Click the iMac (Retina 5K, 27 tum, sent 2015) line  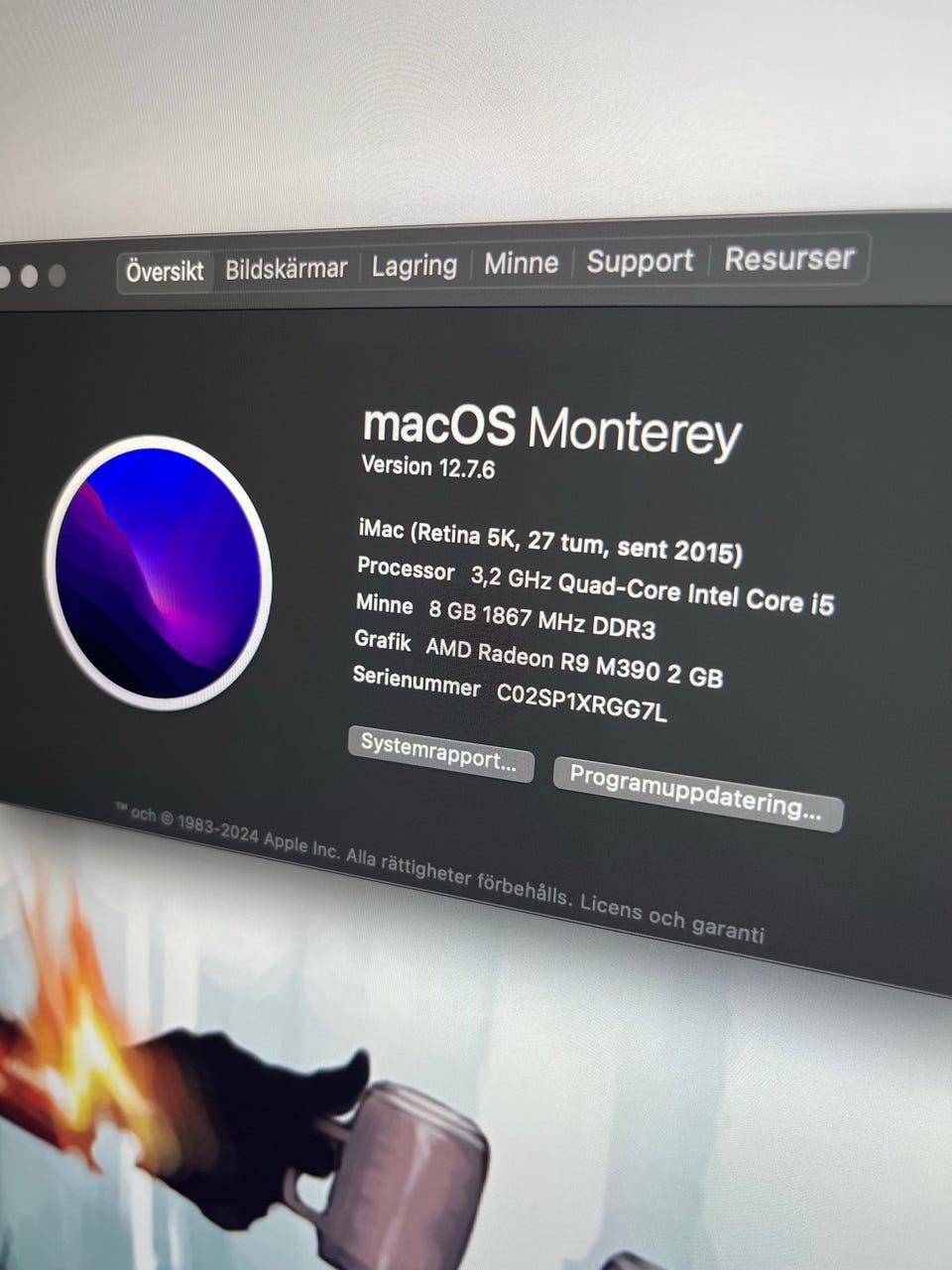coord(550,541)
